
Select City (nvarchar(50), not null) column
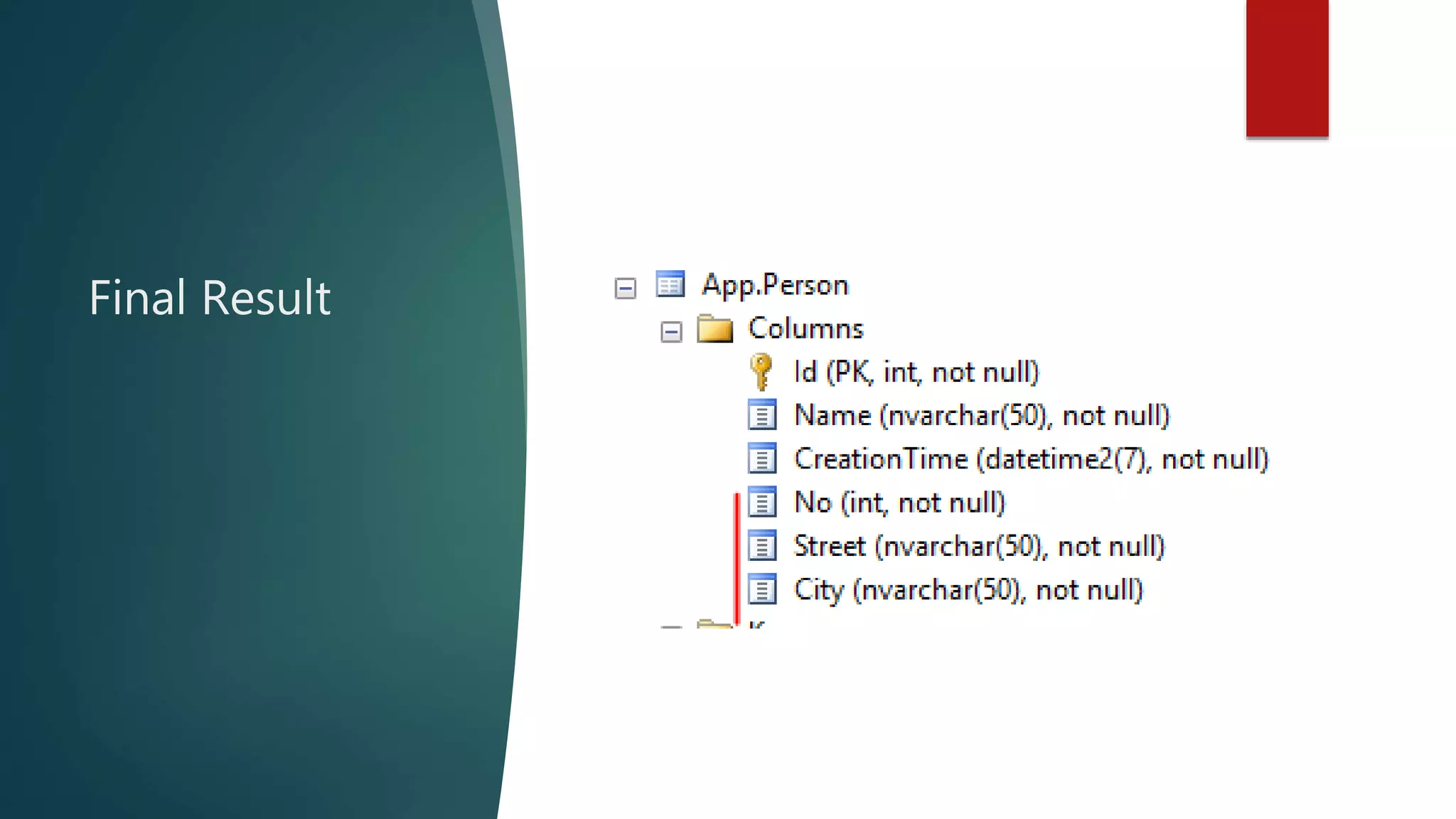(x=968, y=590)
